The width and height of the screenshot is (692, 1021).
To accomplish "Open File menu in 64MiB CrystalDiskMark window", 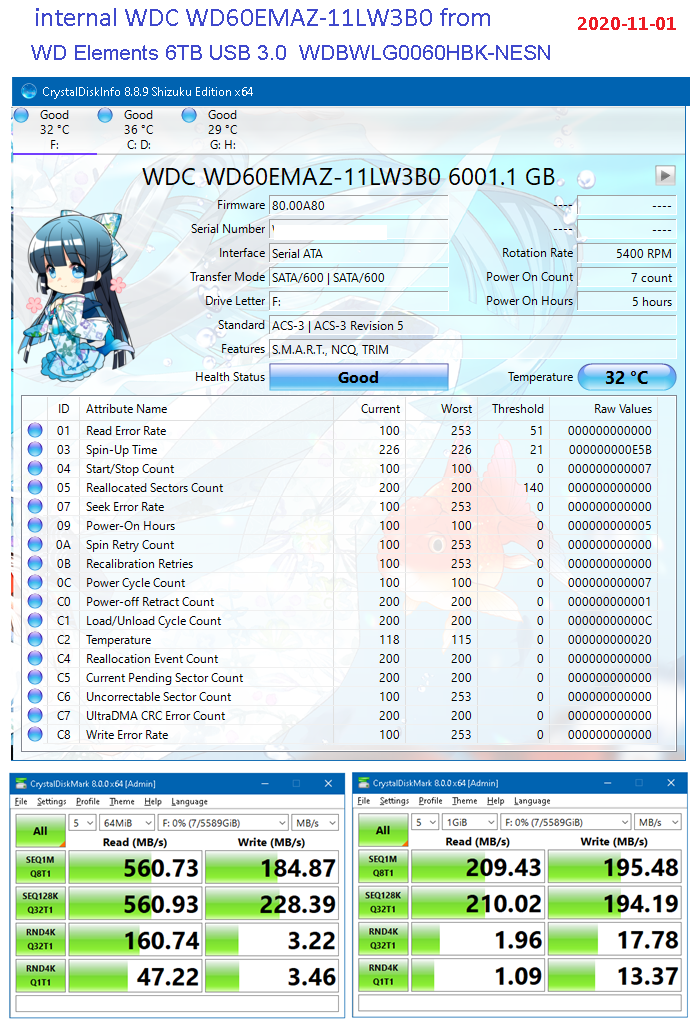I will click(x=21, y=802).
